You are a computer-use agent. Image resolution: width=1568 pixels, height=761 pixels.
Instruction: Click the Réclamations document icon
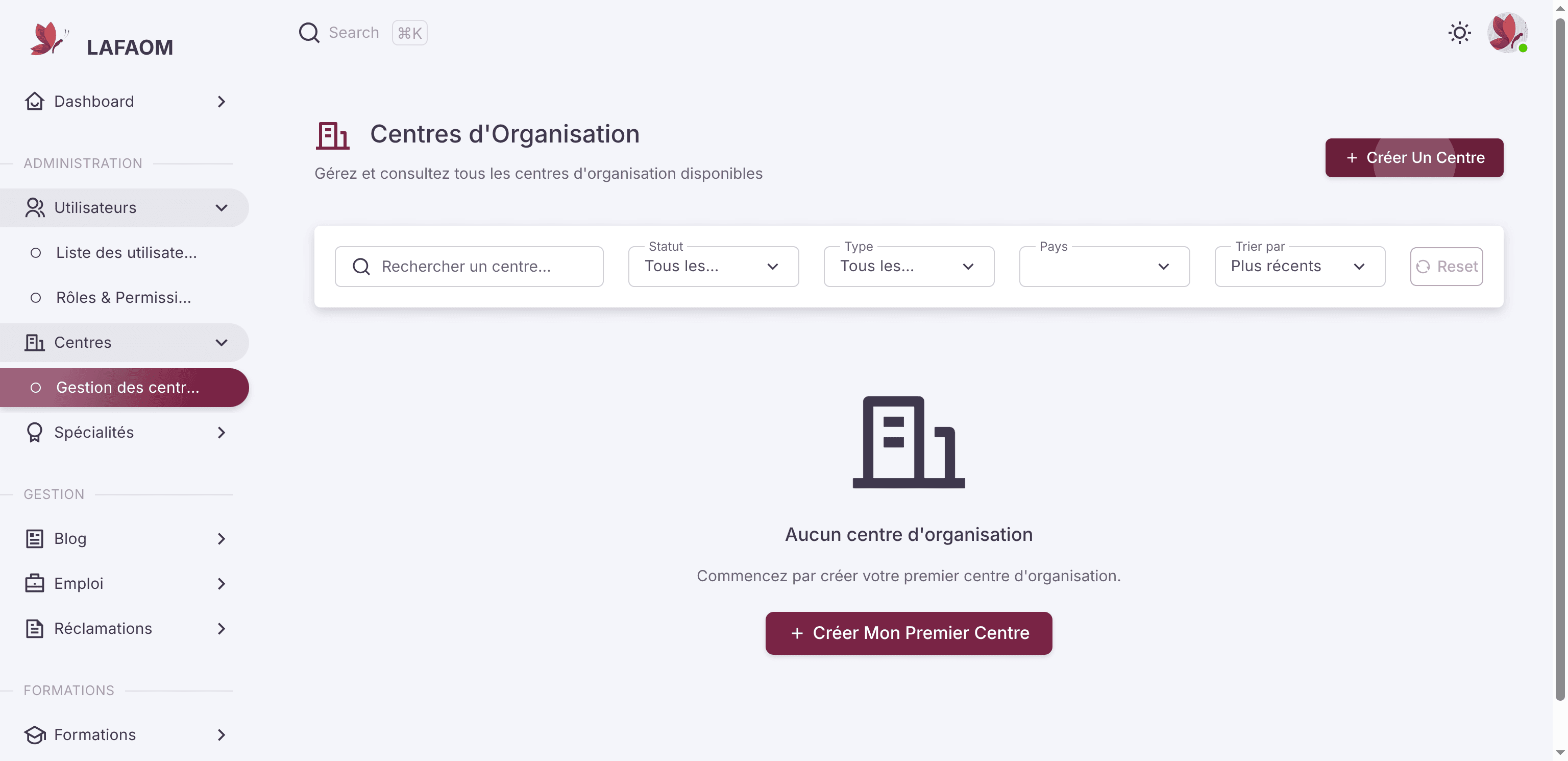click(35, 629)
